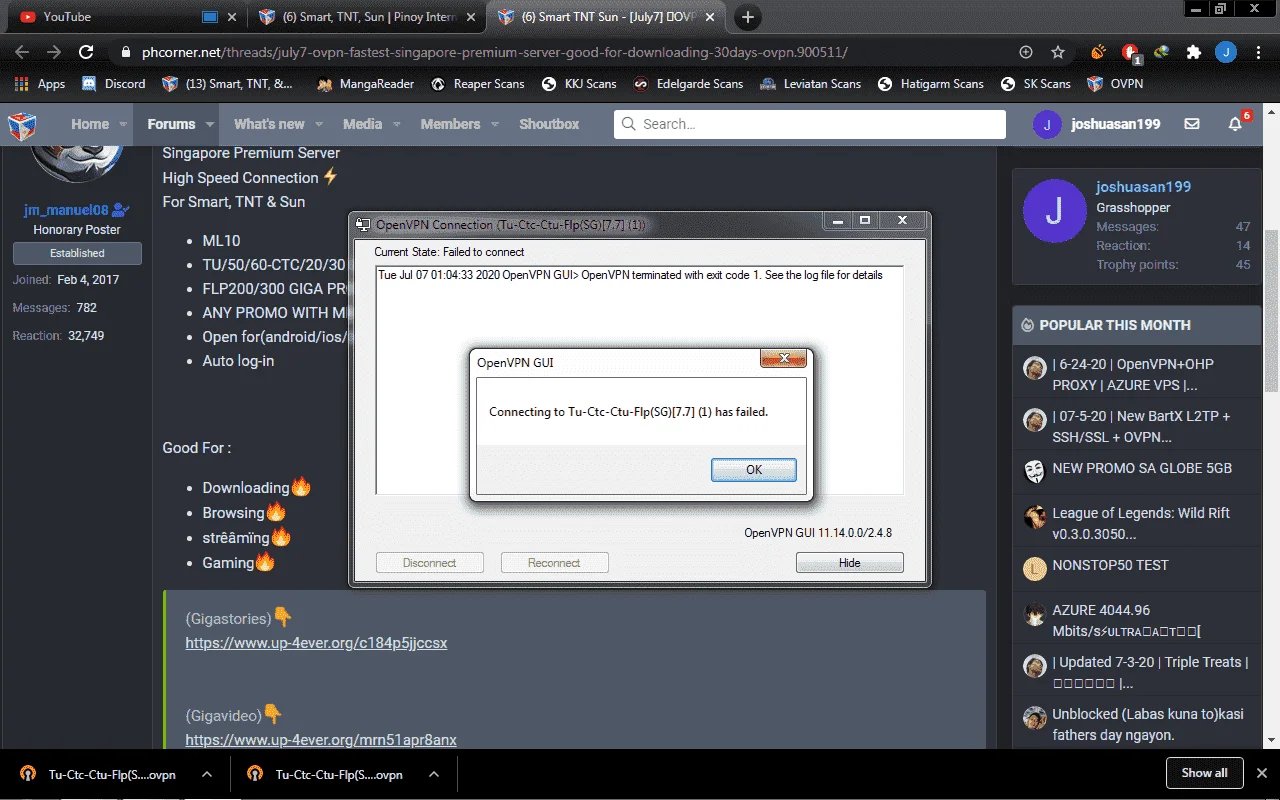Bookmark this page with the star icon
The height and width of the screenshot is (800, 1280).
point(1058,52)
